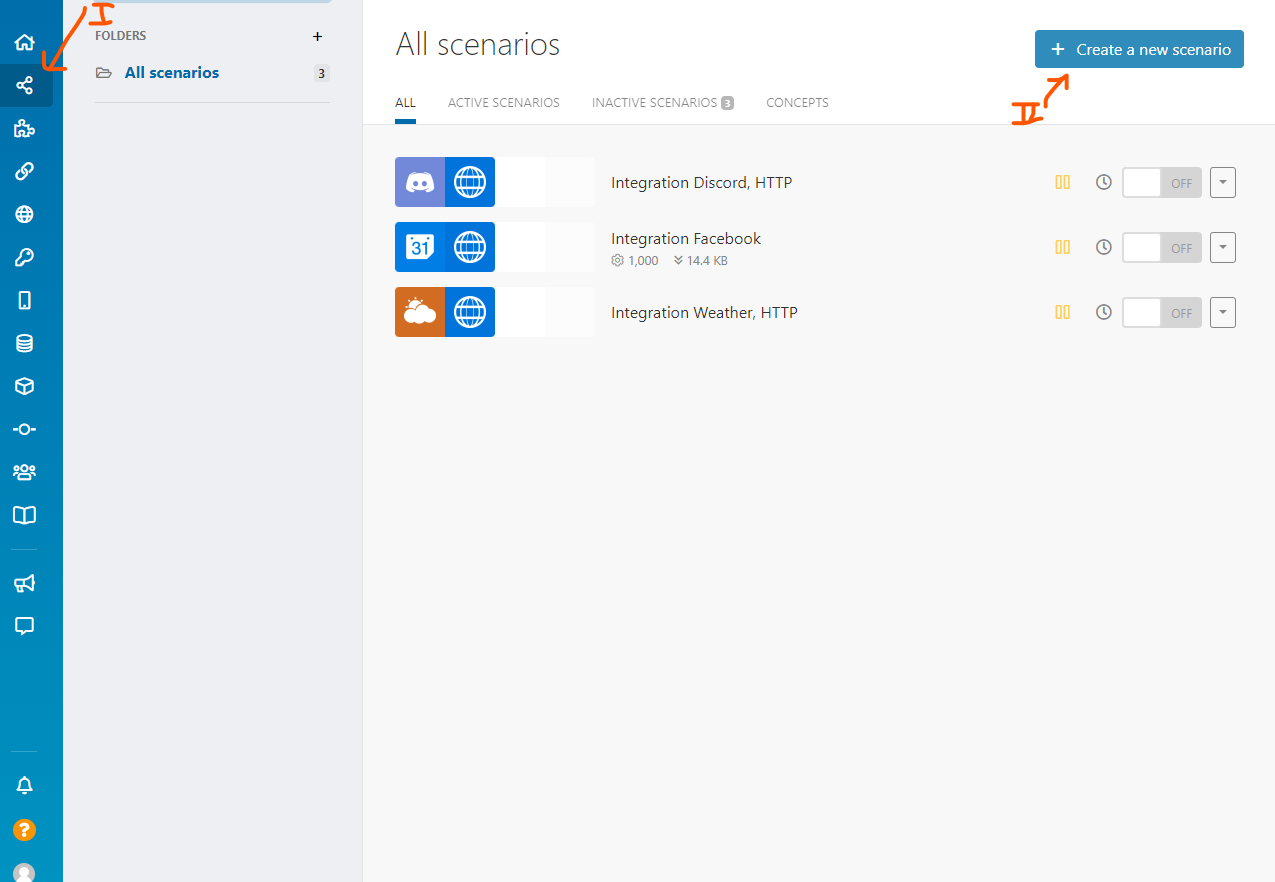Screen dimensions: 1275x882
Task: Open the Home dashboard icon
Action: (25, 43)
